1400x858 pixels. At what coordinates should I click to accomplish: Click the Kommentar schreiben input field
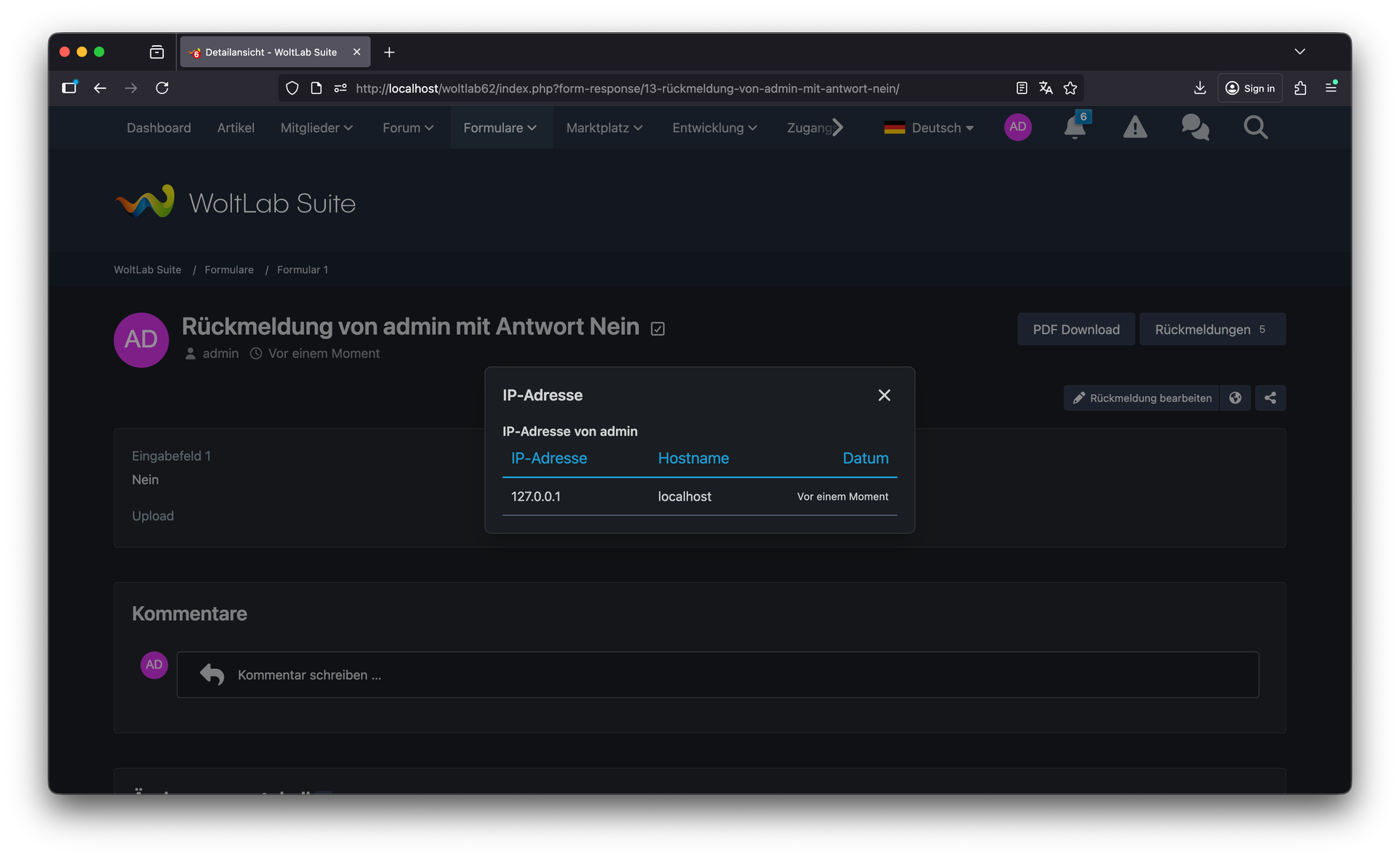[x=717, y=675]
